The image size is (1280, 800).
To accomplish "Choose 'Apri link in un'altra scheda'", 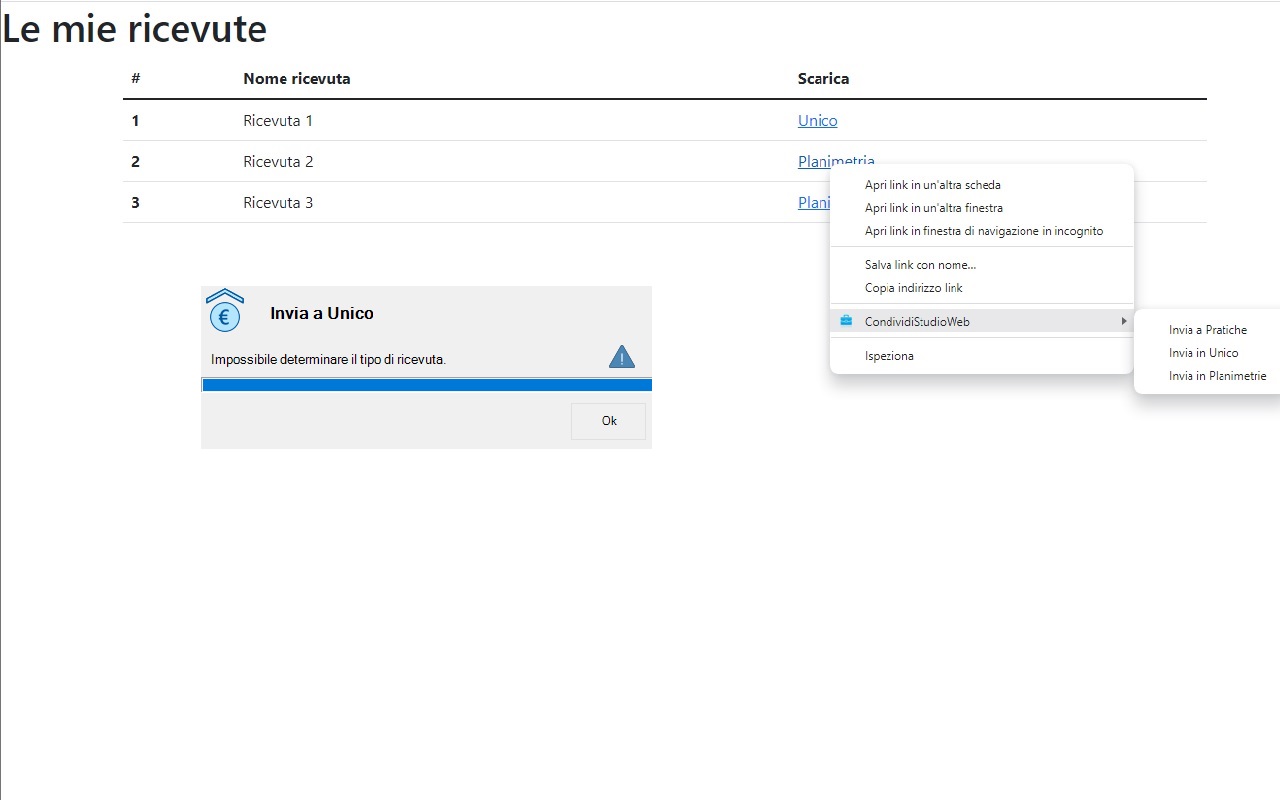I will tap(932, 185).
